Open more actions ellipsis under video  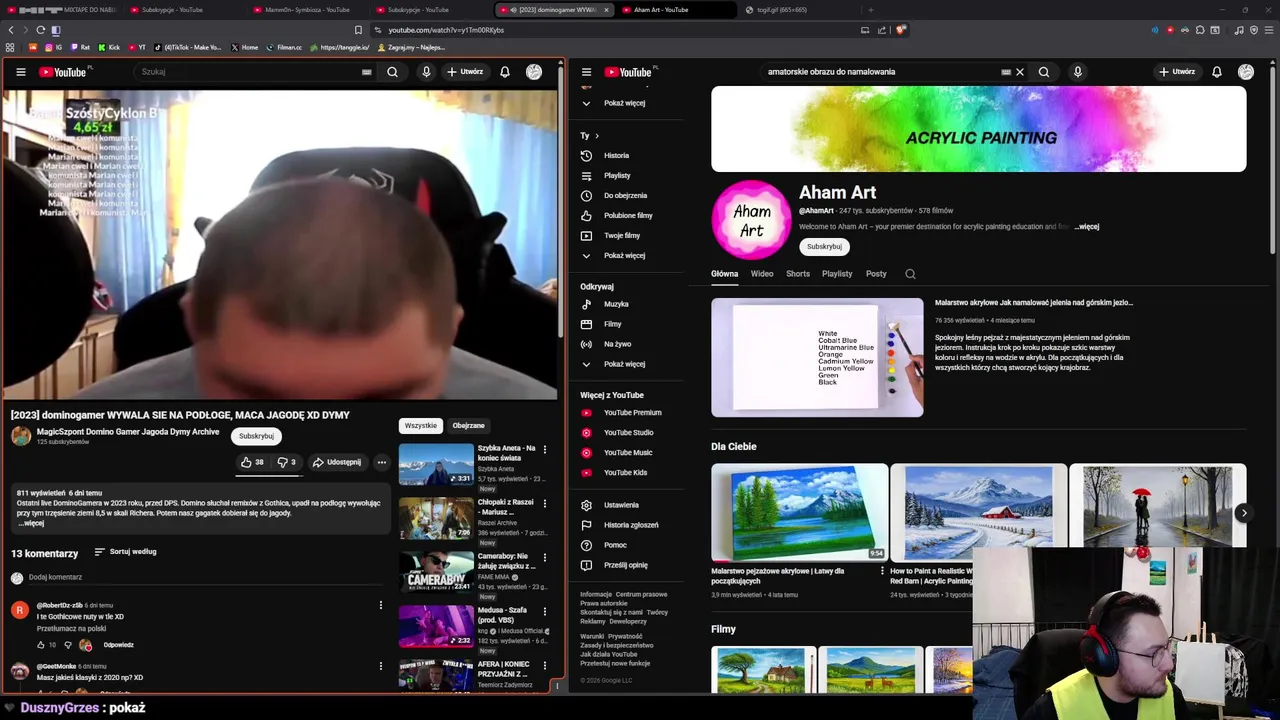381,462
